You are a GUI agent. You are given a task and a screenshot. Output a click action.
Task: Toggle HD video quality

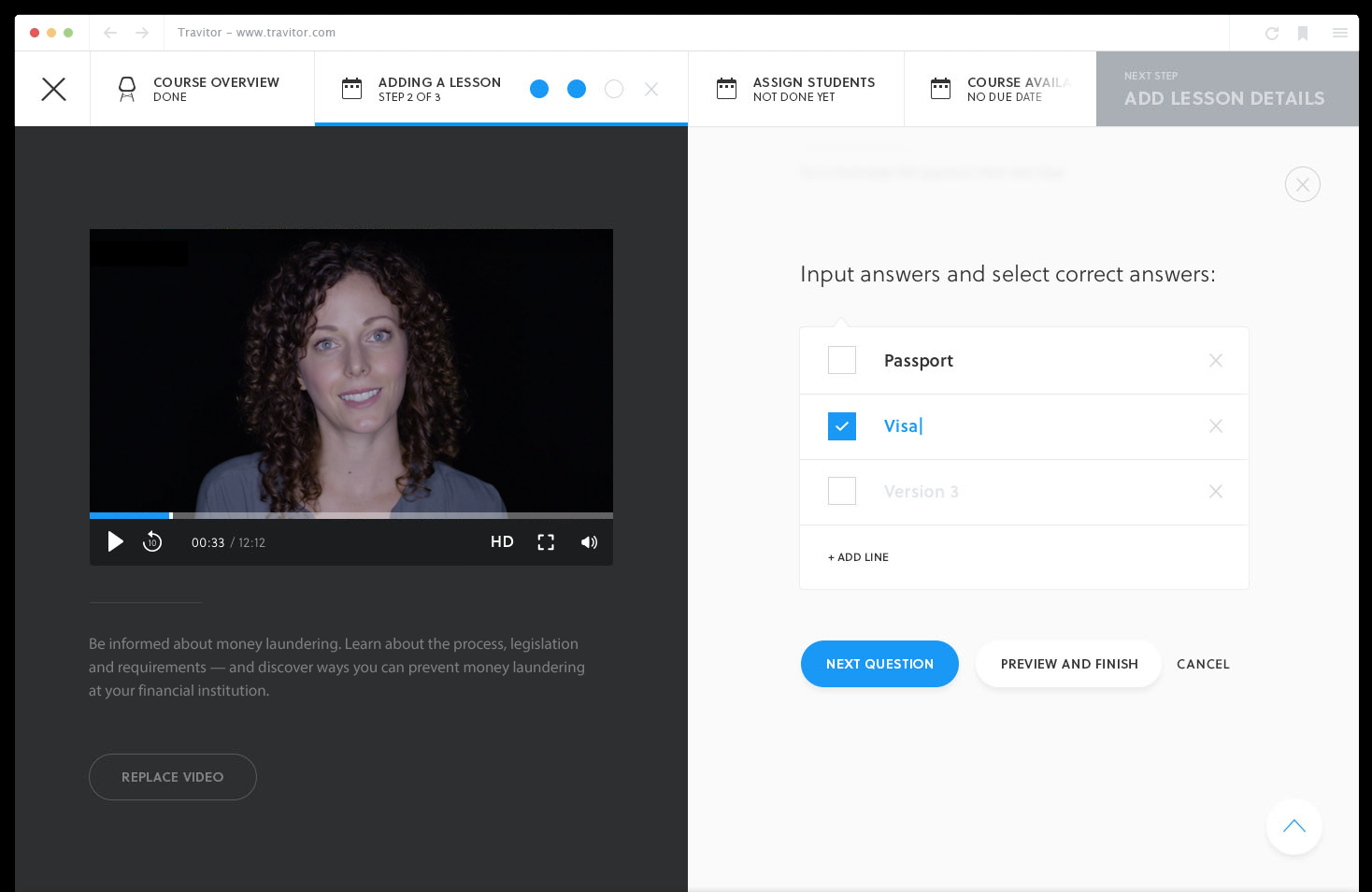[x=502, y=541]
